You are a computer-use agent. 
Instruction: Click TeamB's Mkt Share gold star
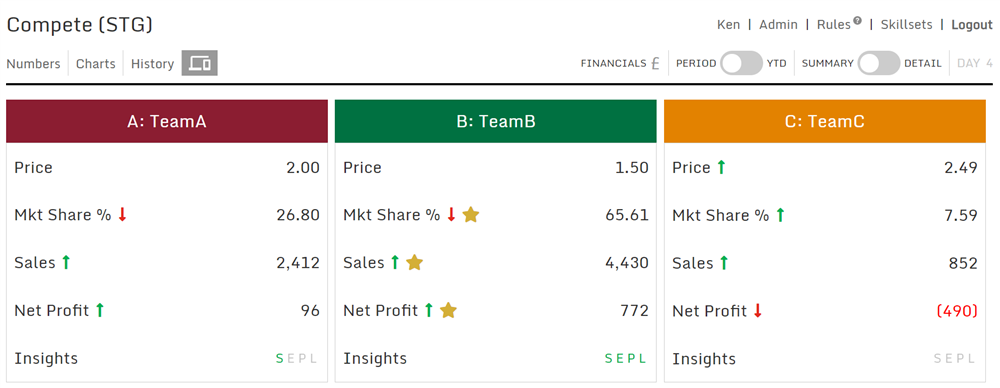(471, 215)
